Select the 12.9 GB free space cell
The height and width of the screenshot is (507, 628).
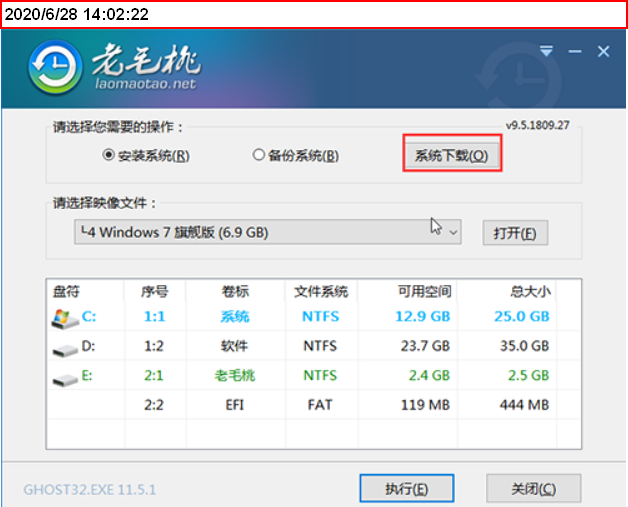click(423, 316)
